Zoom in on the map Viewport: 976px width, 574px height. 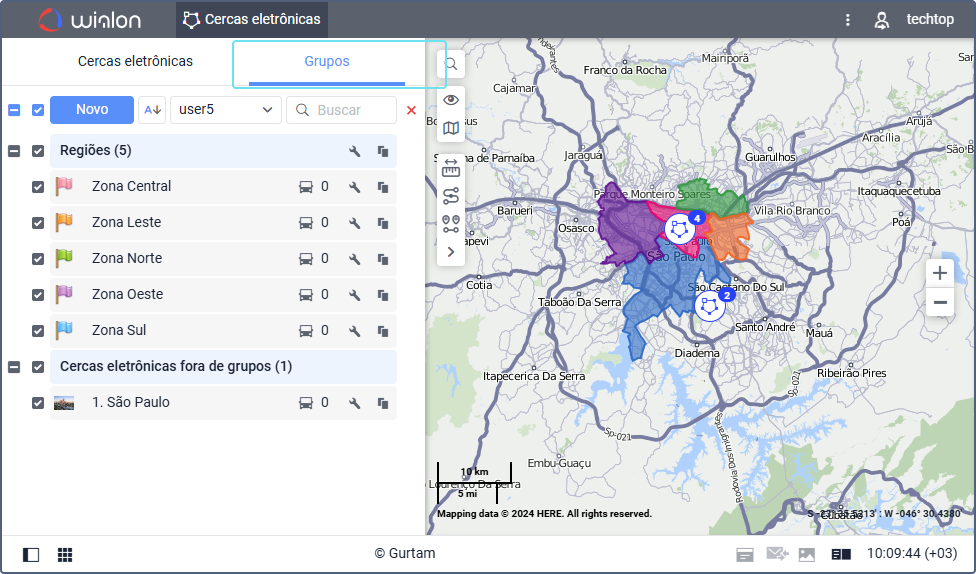pos(939,273)
